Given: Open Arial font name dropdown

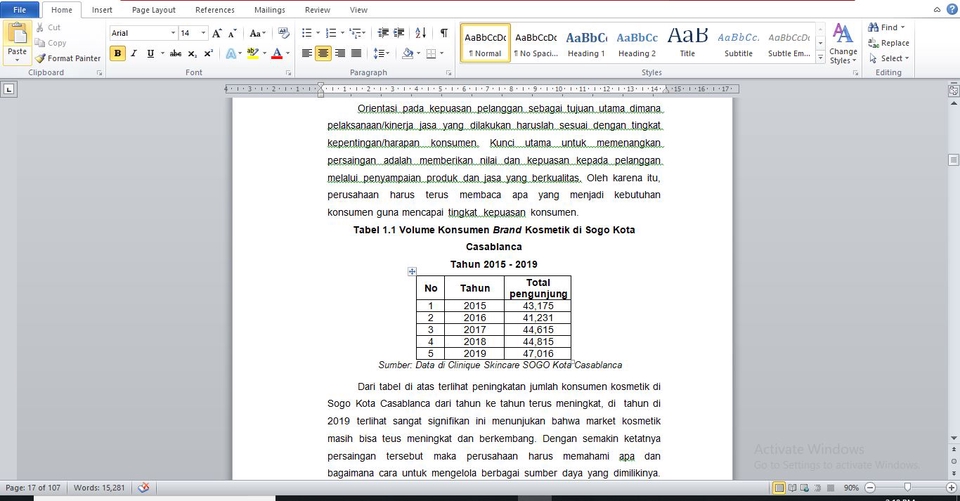Looking at the screenshot, I should pos(173,33).
